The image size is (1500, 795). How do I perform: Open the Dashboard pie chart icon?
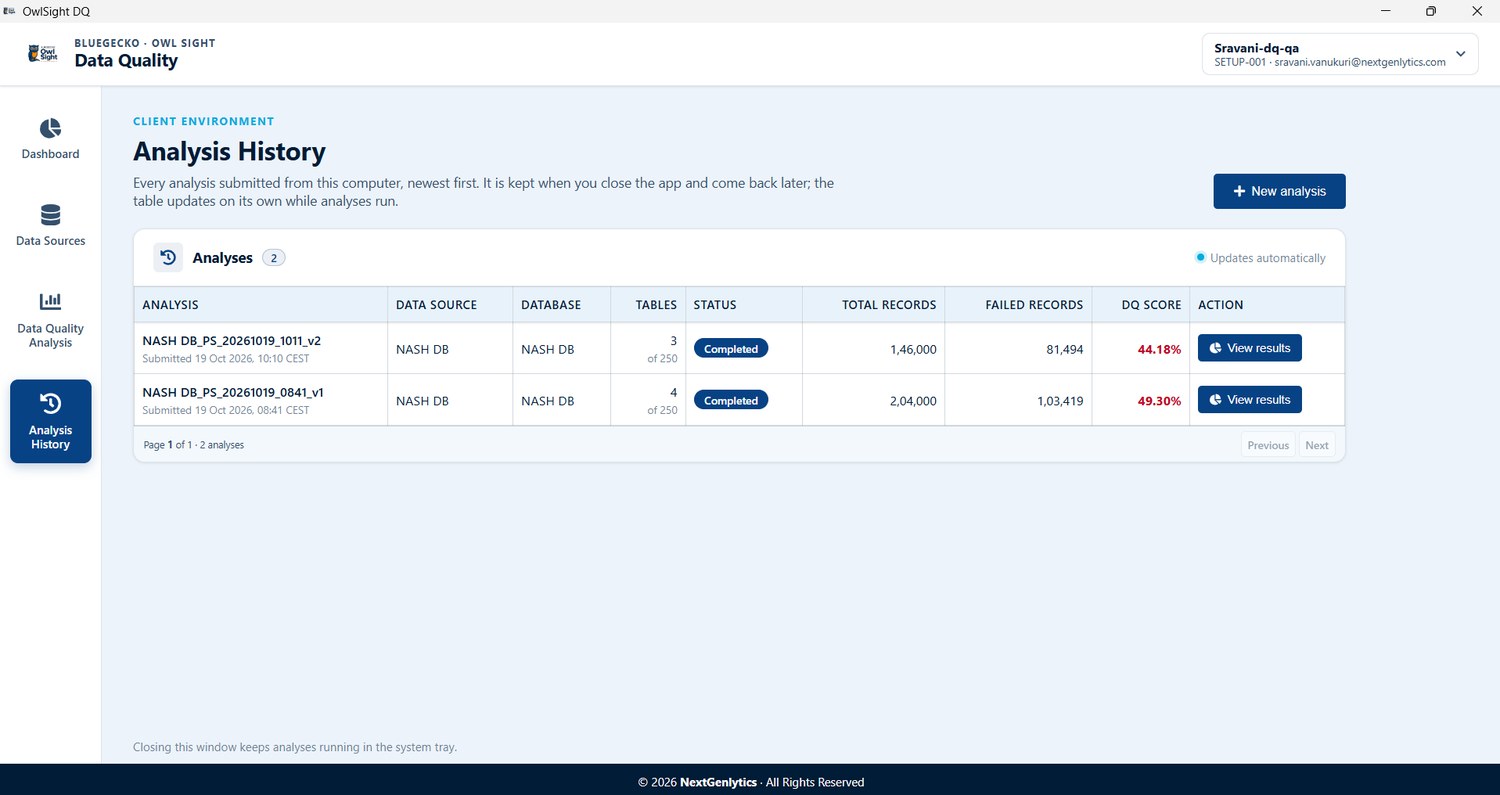50,128
